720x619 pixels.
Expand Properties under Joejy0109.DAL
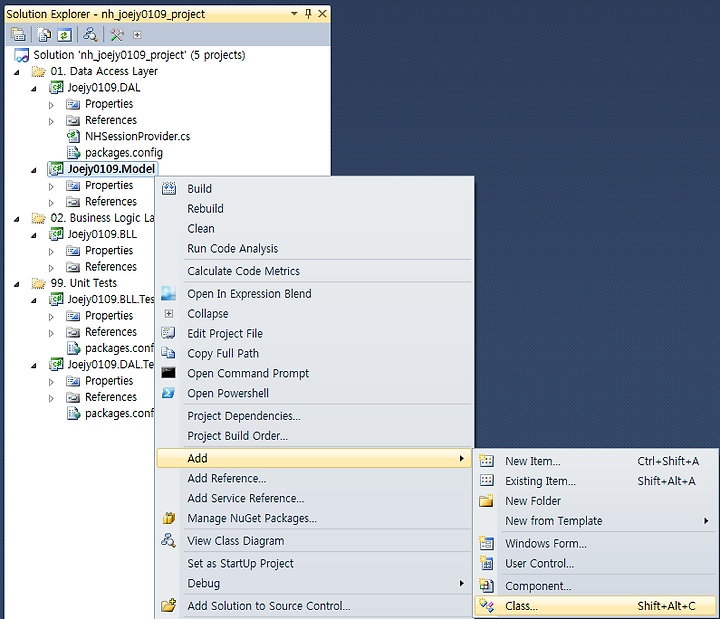click(x=51, y=105)
